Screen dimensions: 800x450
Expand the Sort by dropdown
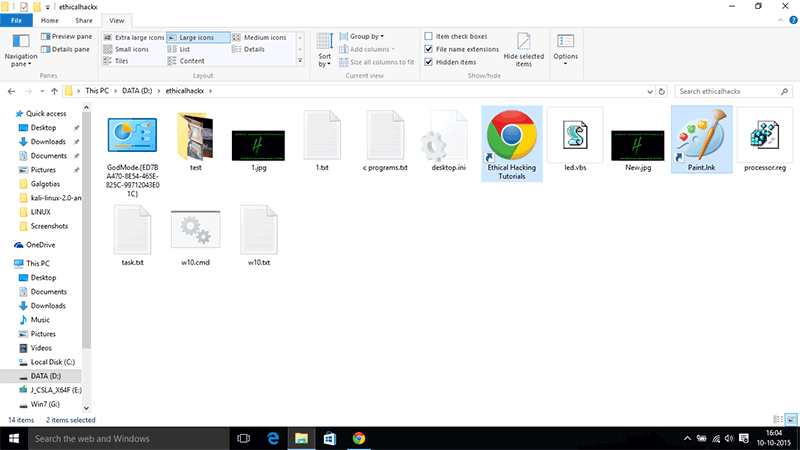tap(325, 50)
